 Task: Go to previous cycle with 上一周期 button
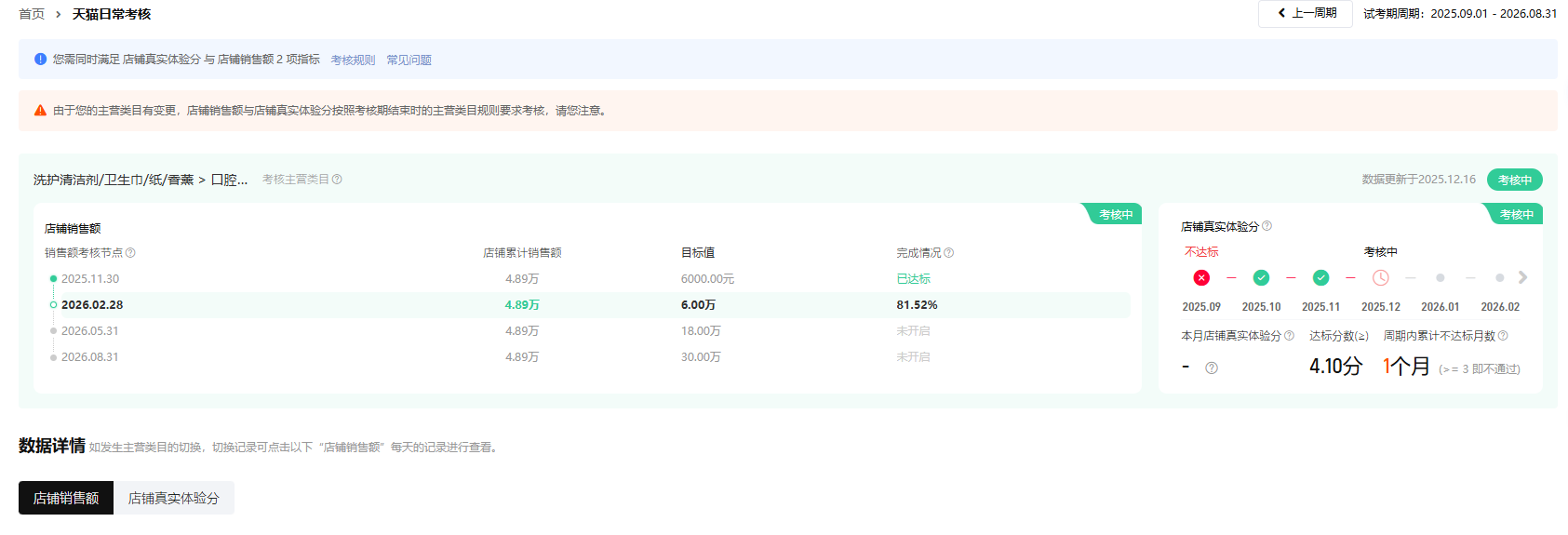(1306, 13)
